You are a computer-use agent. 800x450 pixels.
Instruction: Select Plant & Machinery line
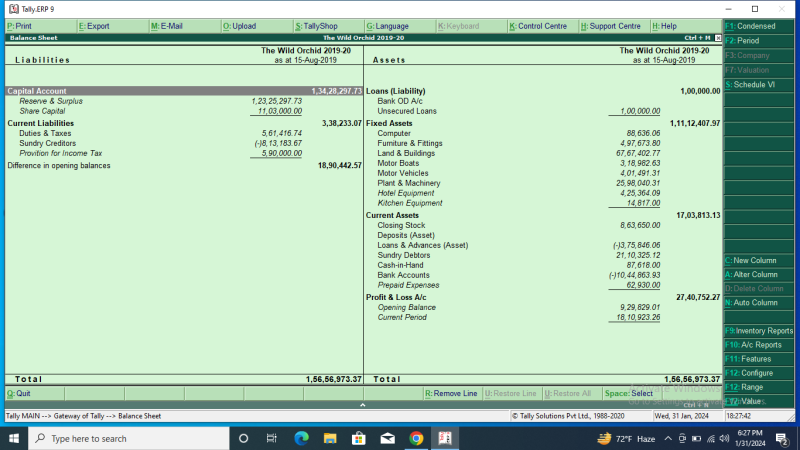[x=409, y=183]
